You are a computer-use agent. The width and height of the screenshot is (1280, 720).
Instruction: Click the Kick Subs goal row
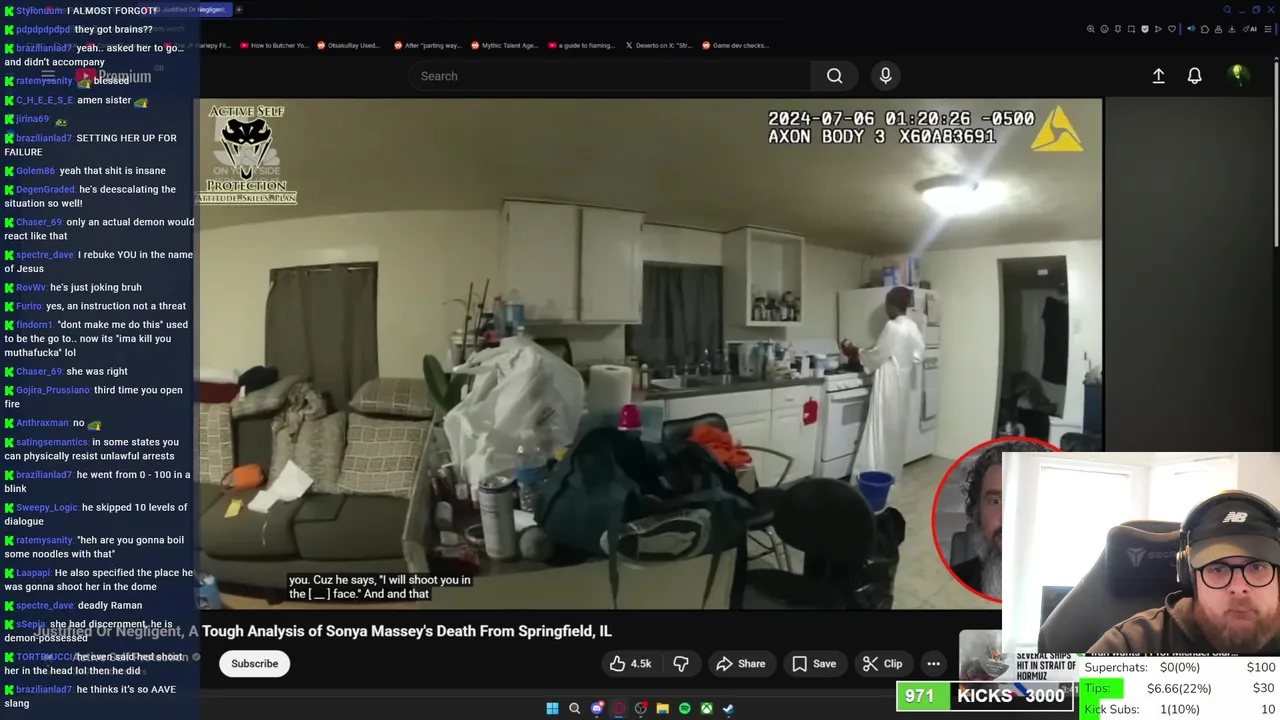1180,709
